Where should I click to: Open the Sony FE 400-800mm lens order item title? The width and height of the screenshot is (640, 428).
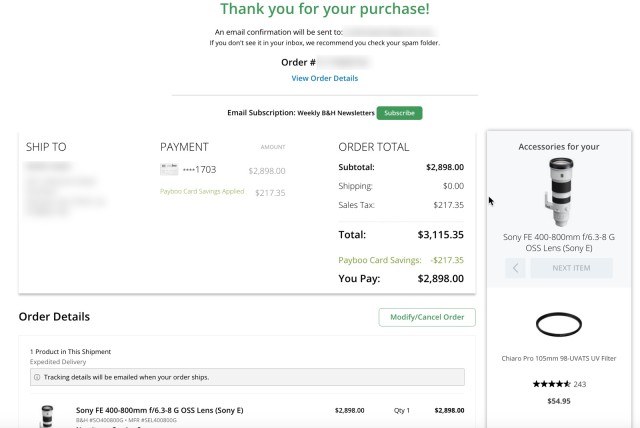(160, 410)
